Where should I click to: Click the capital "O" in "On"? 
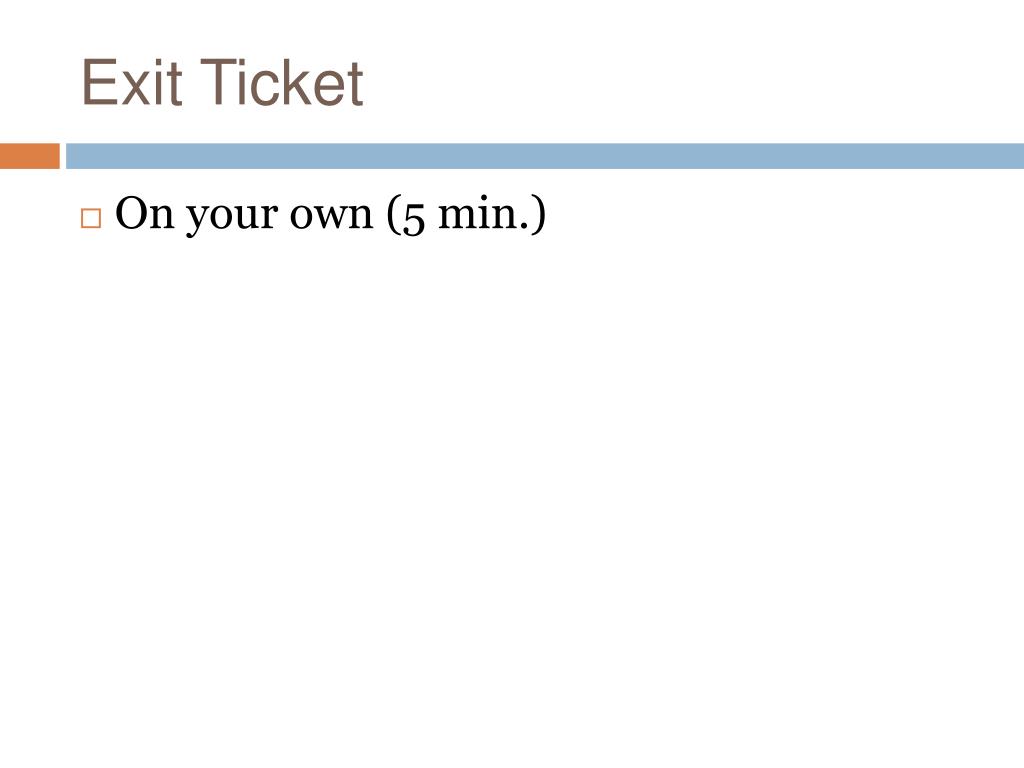tap(132, 214)
